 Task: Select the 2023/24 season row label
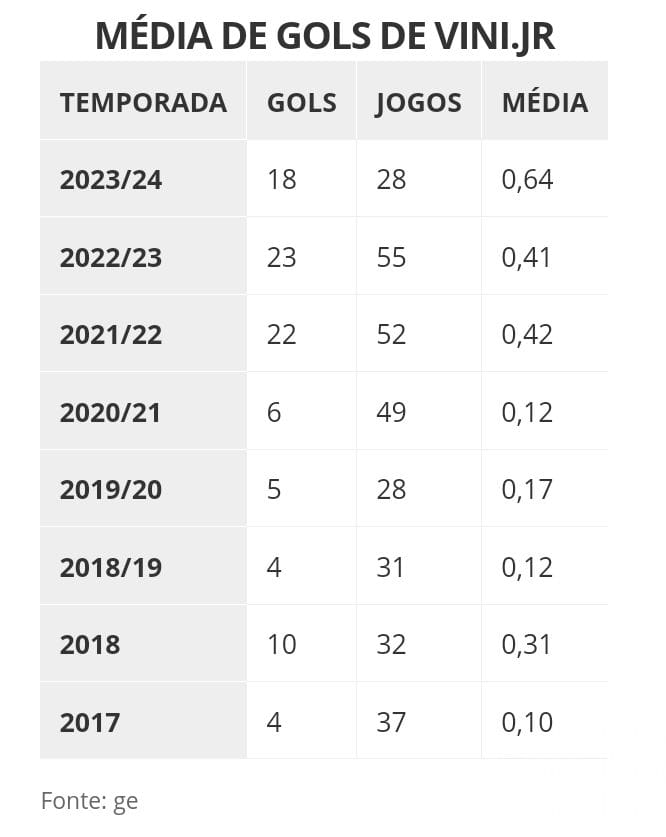(x=110, y=180)
